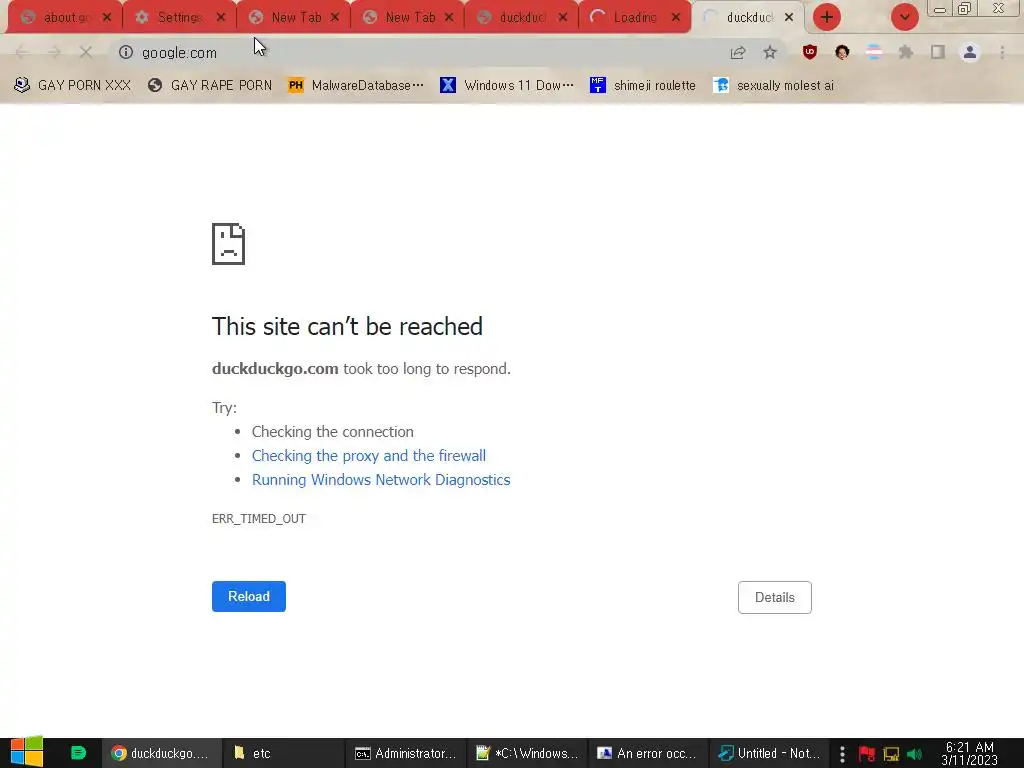View site information icon beside google.com
The image size is (1024, 768).
(x=126, y=52)
